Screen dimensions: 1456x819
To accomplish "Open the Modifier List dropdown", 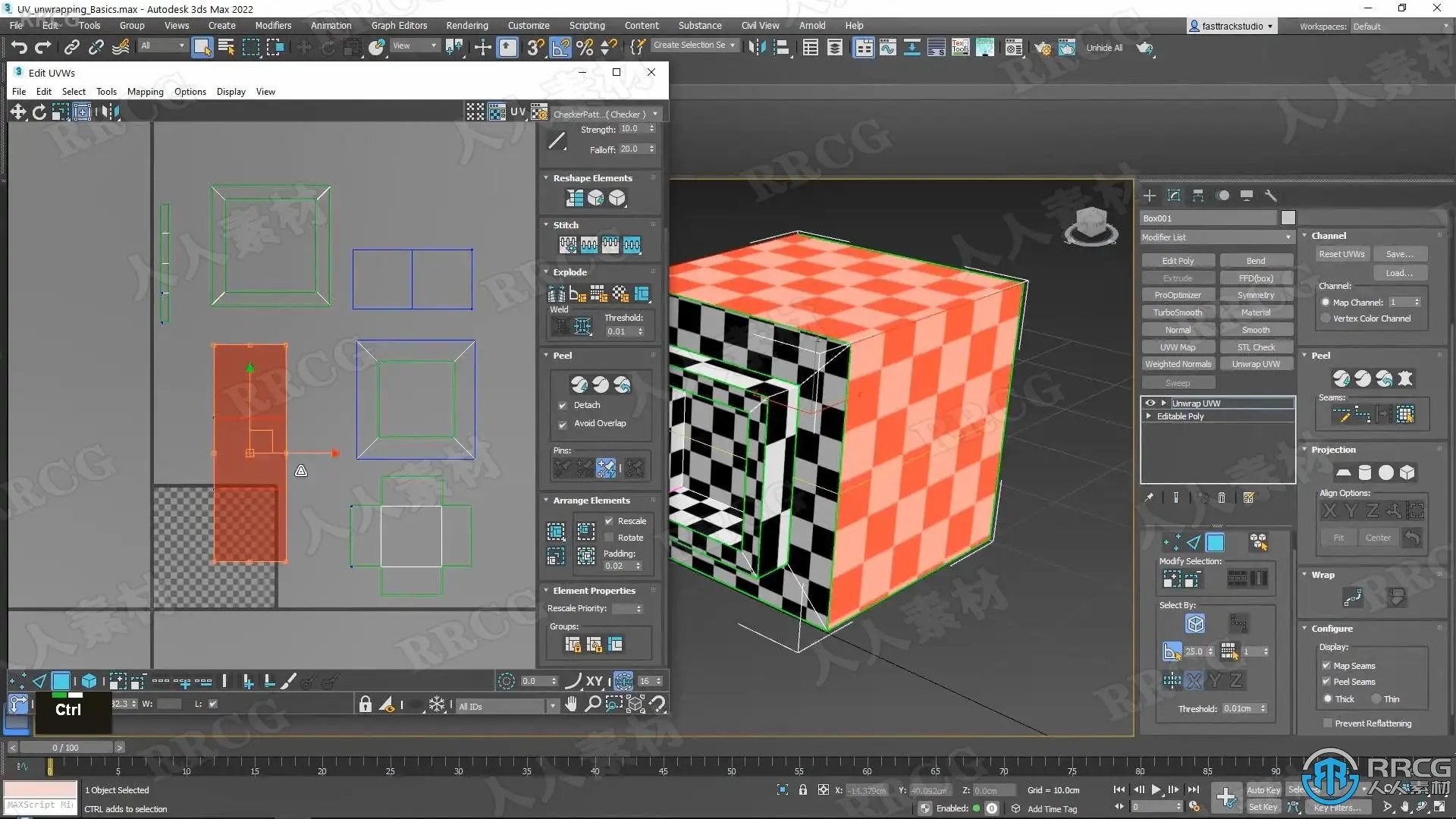I will [x=1216, y=237].
